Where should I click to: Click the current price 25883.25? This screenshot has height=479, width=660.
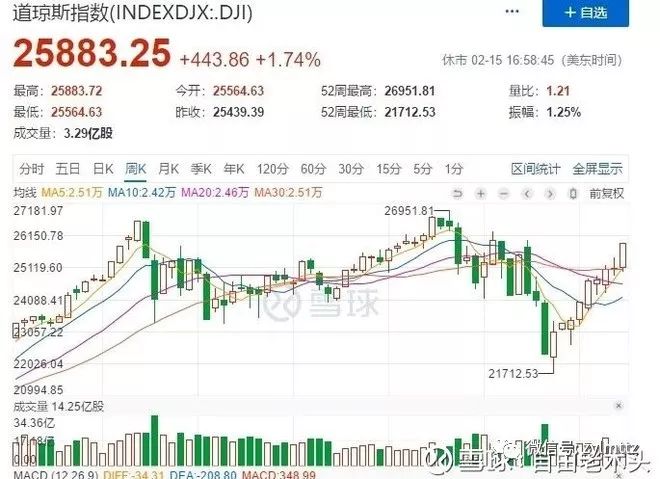[x=92, y=53]
